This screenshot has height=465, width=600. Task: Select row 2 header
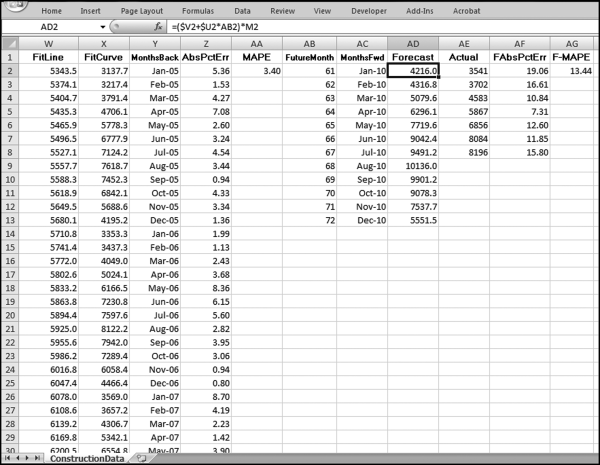tap(10, 71)
